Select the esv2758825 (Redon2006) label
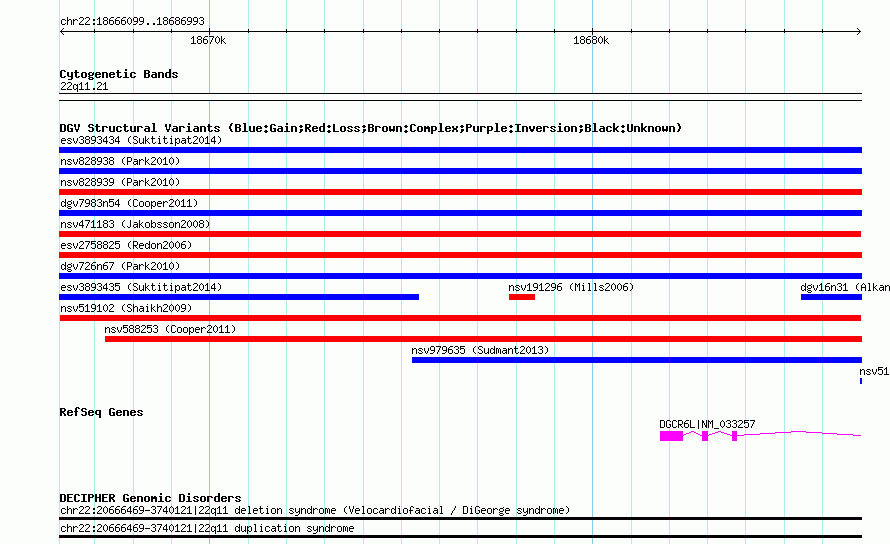890x544 pixels. [126, 245]
